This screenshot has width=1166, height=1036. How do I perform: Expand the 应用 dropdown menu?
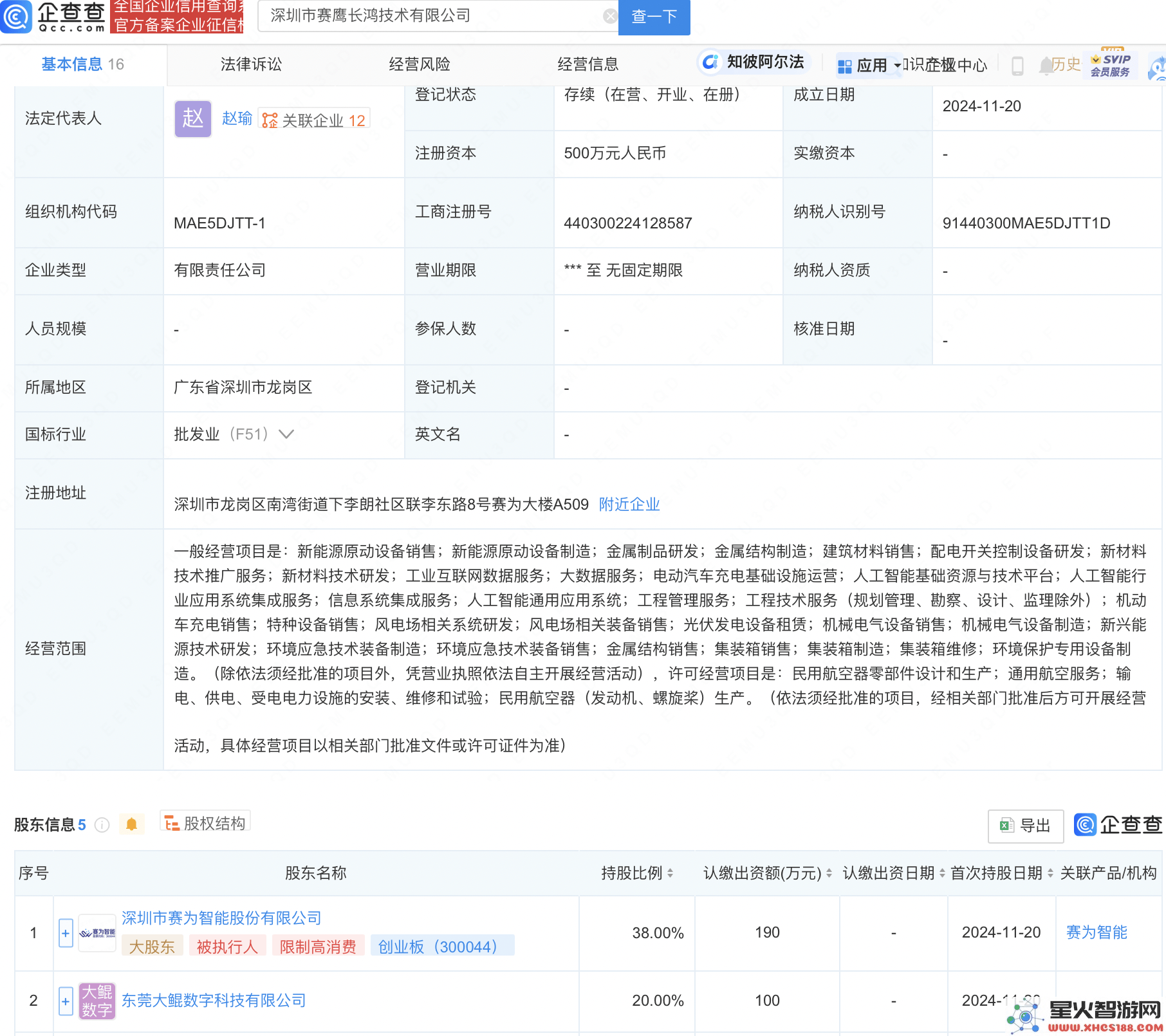[x=869, y=65]
